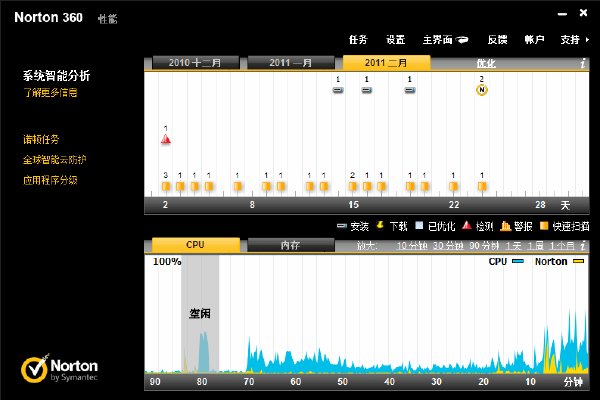
Task: Open 应用程序分级 link
Action: (50, 180)
